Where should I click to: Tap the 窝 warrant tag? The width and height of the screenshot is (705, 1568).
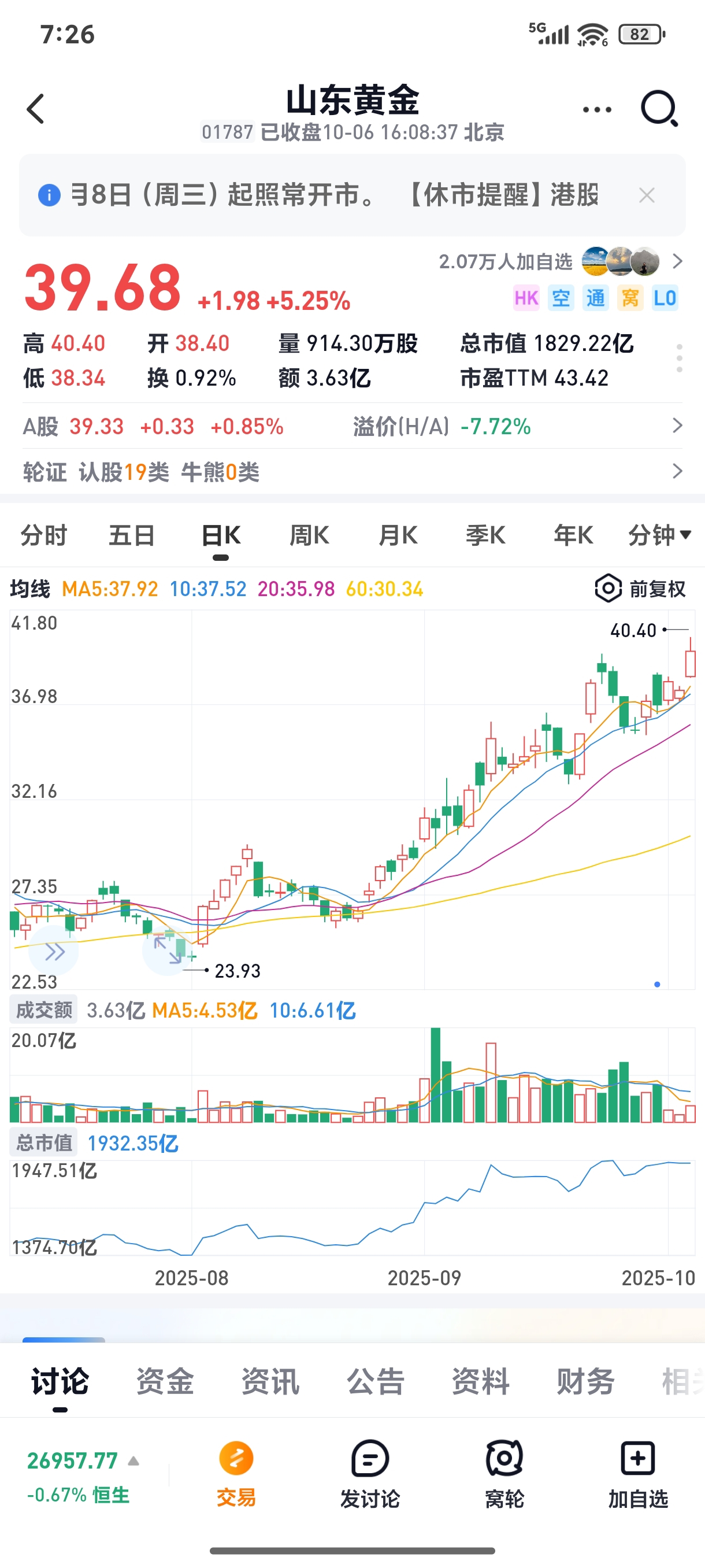[630, 298]
